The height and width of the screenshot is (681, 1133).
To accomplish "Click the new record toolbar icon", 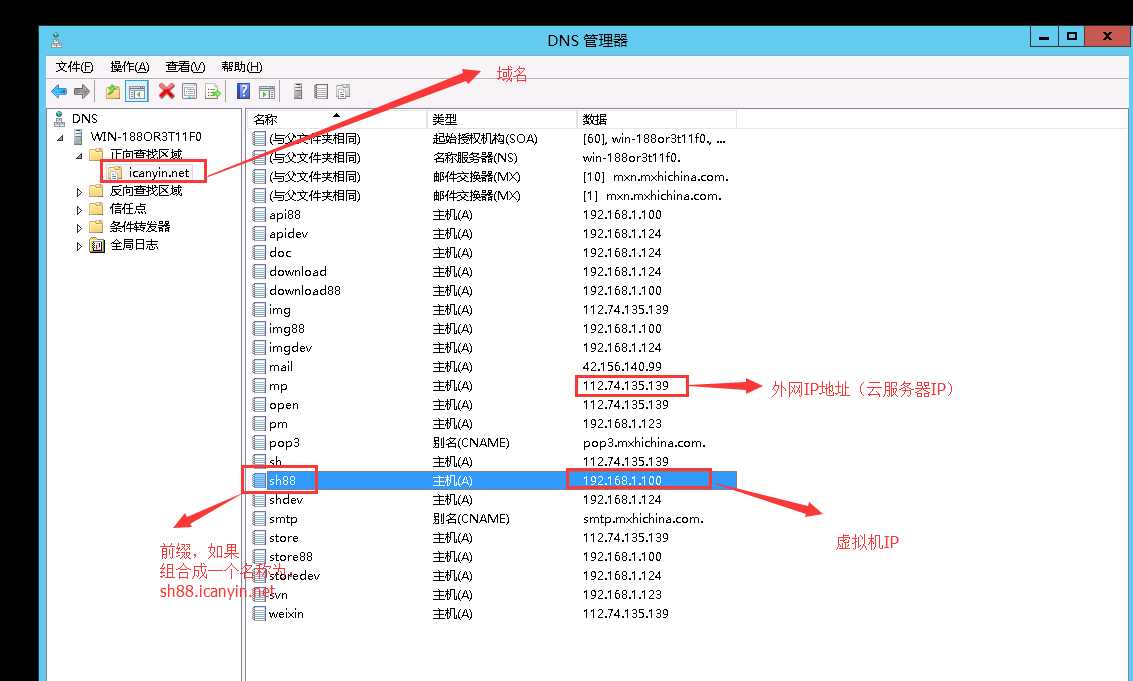I will (x=321, y=91).
